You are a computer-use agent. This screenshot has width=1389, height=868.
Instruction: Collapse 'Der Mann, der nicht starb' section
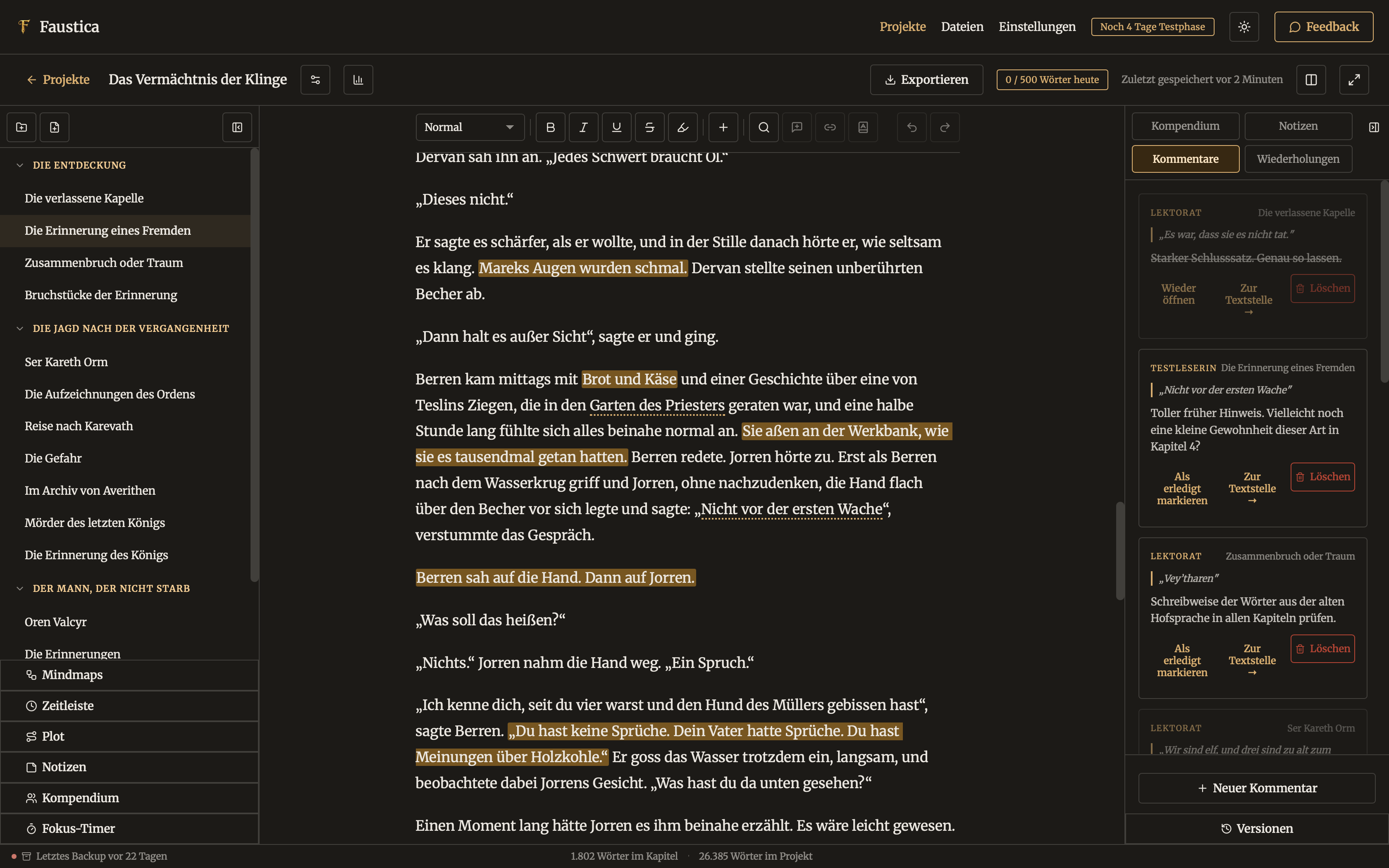20,589
